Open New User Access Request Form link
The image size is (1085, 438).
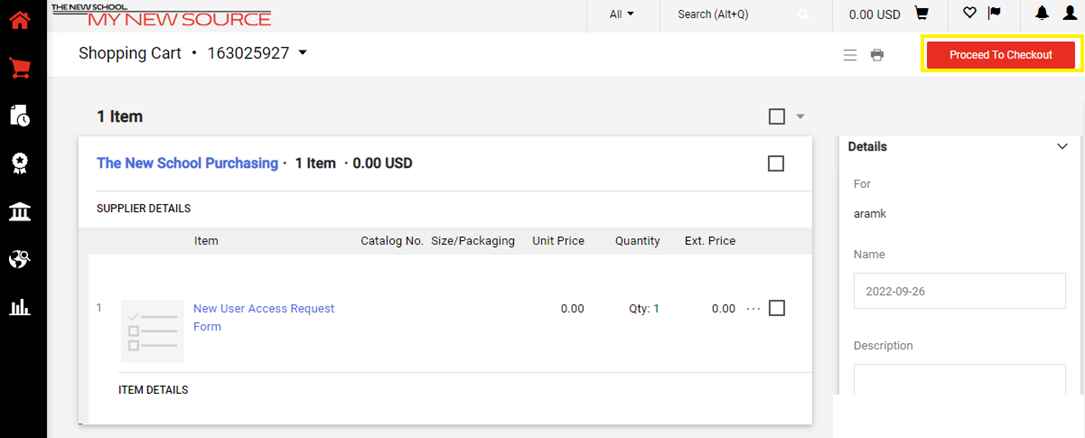(264, 318)
